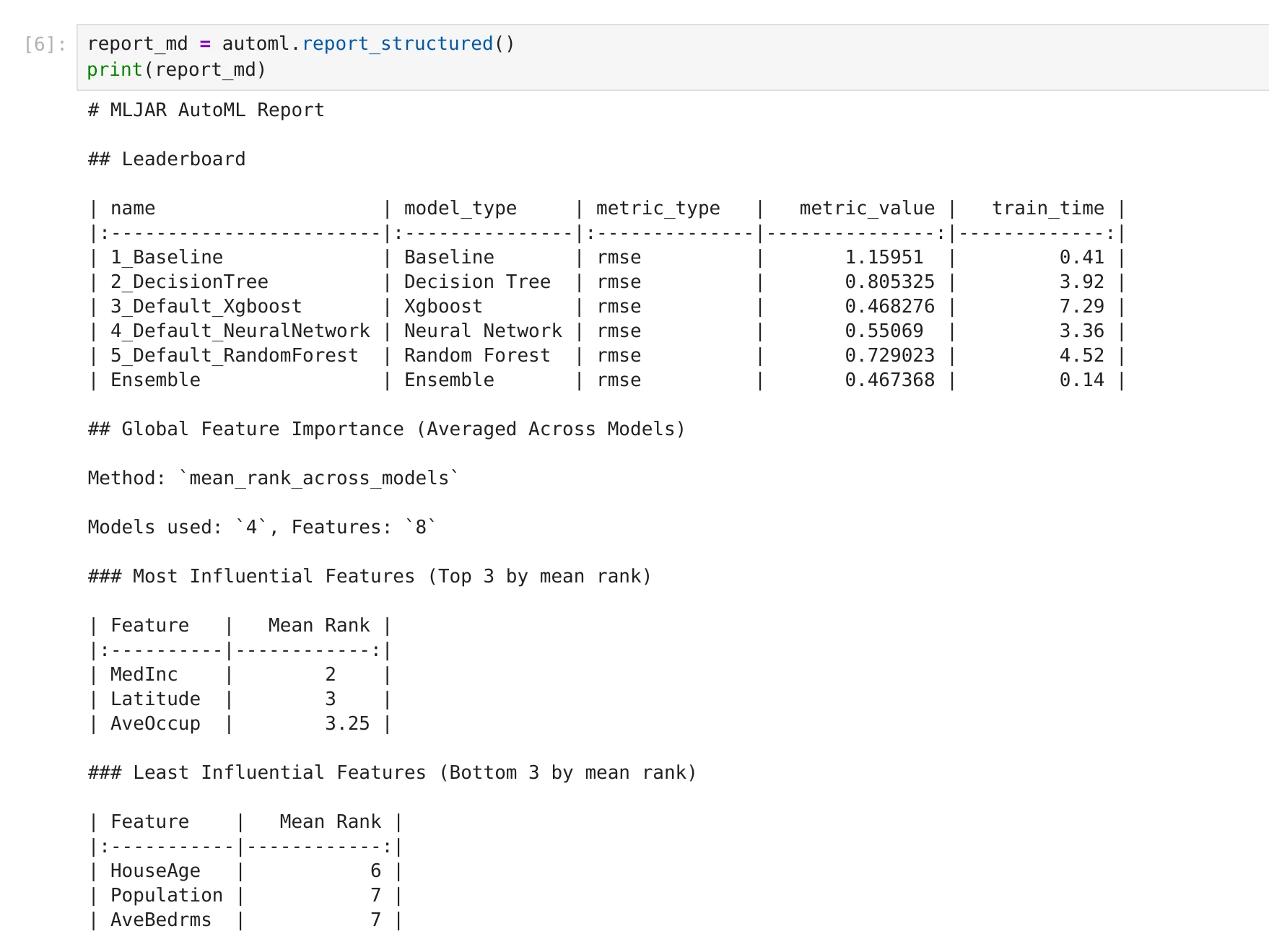Click the "automl" variable in the code cell
1269x952 pixels.
point(258,43)
